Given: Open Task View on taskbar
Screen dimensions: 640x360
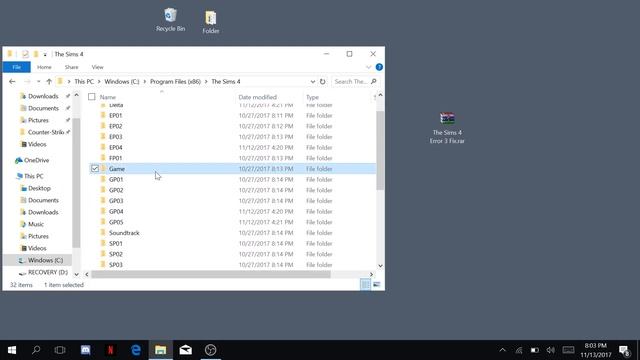Looking at the screenshot, I should tap(60, 350).
